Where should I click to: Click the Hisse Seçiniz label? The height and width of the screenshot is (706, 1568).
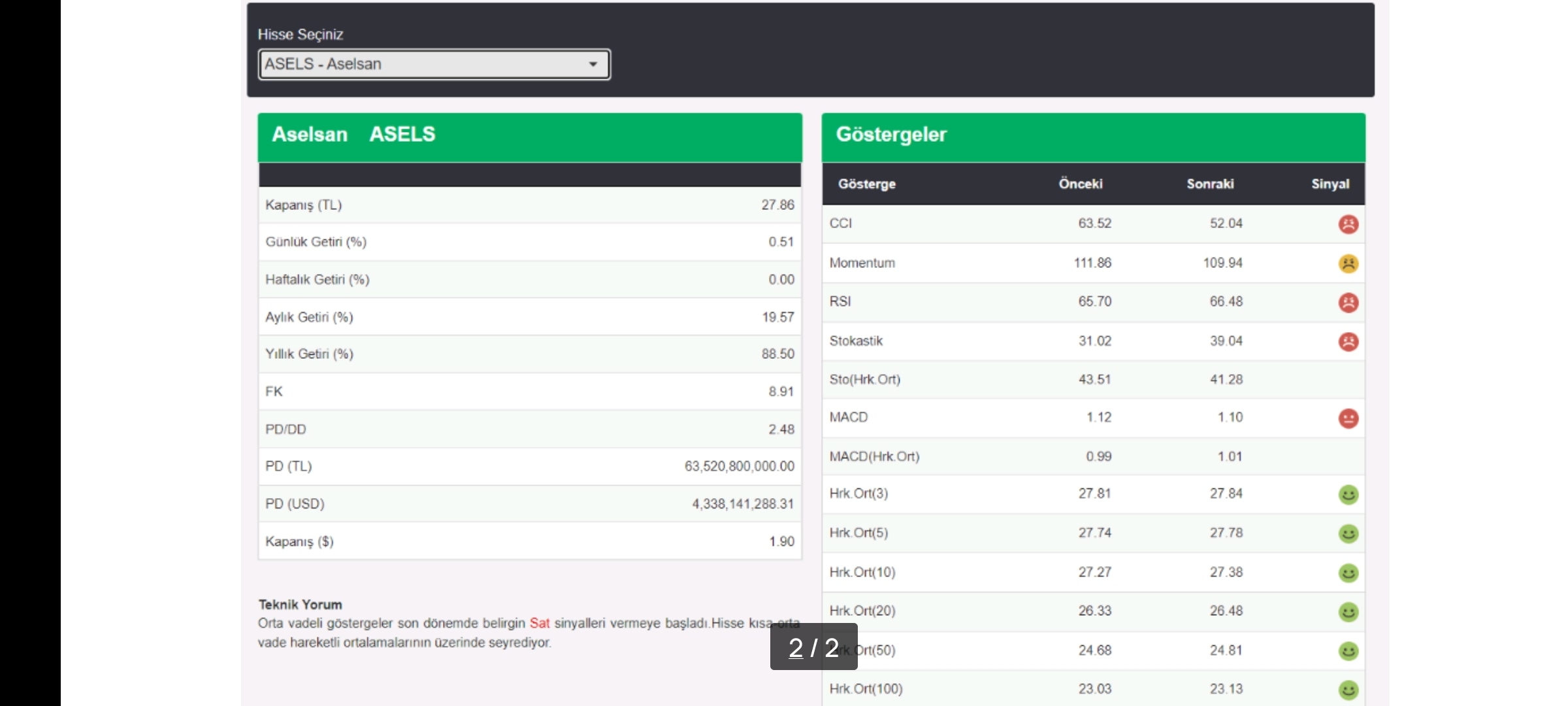pos(301,35)
